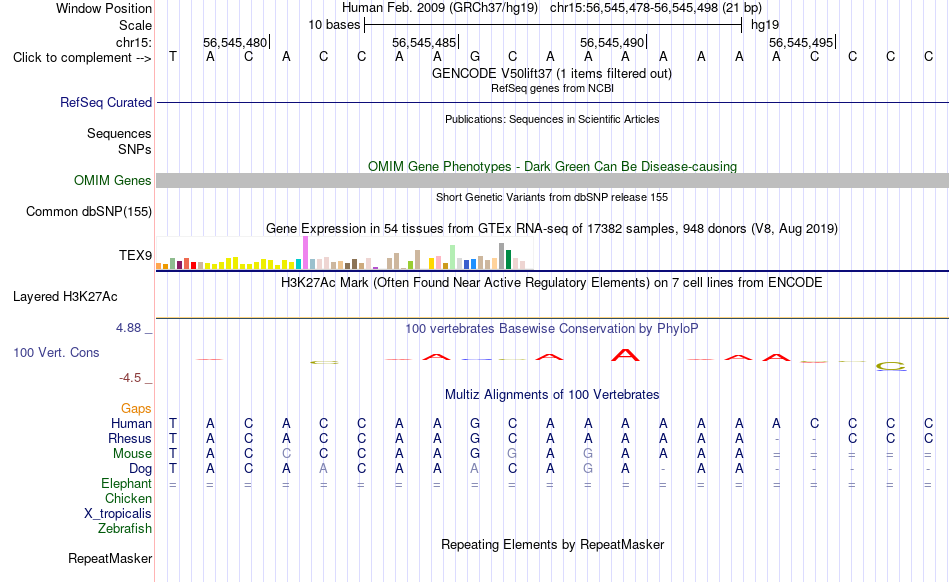Click the 56,545,495 ruler position
The width and height of the screenshot is (950, 582).
[801, 42]
